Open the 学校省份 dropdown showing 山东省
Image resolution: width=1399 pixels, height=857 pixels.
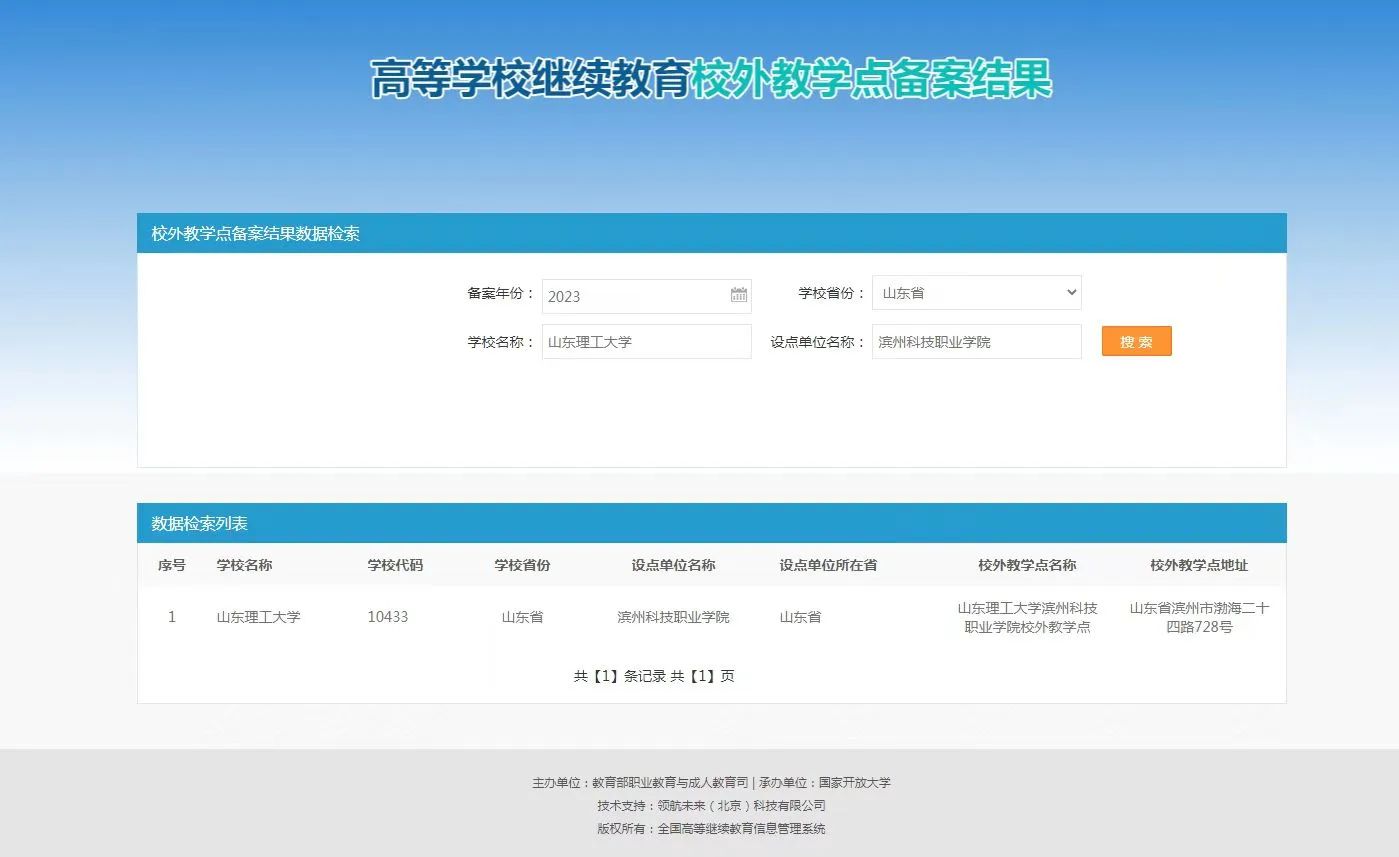pos(976,293)
